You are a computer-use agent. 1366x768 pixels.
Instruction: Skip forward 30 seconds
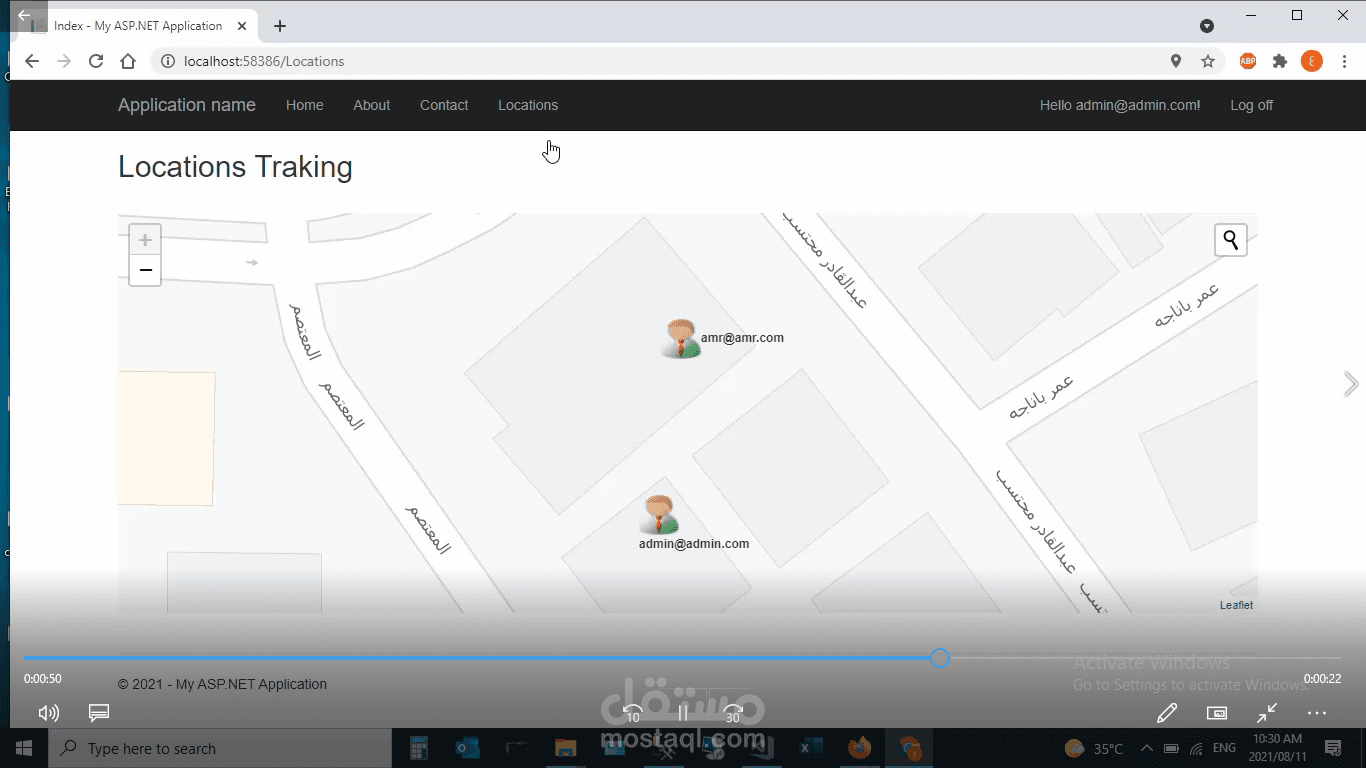pyautogui.click(x=734, y=713)
